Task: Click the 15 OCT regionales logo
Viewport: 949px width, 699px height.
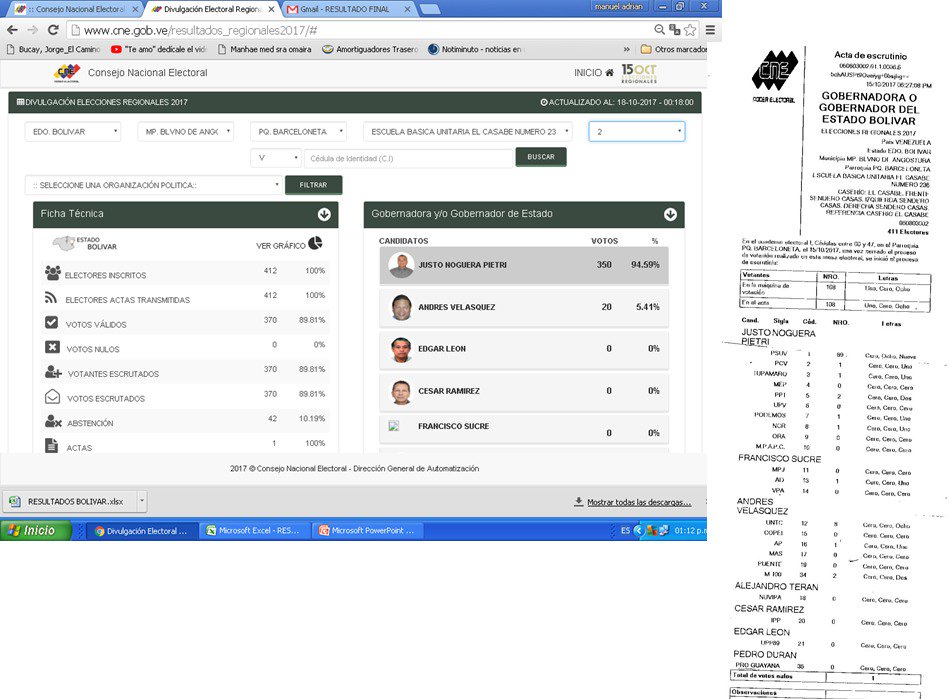Action: click(639, 73)
